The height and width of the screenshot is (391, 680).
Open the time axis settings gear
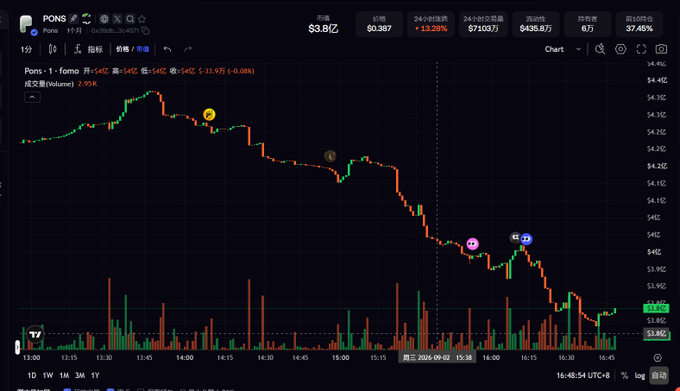(x=657, y=358)
